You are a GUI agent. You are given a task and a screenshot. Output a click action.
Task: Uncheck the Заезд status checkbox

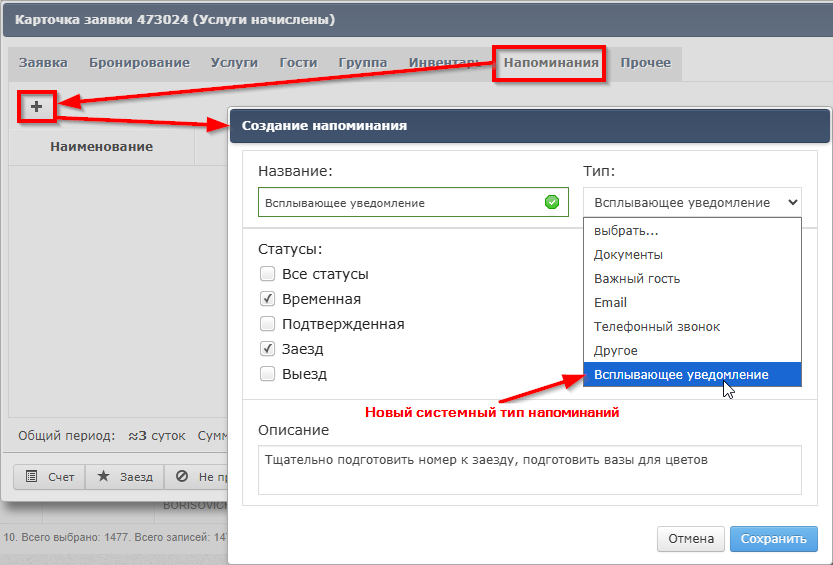pos(267,349)
